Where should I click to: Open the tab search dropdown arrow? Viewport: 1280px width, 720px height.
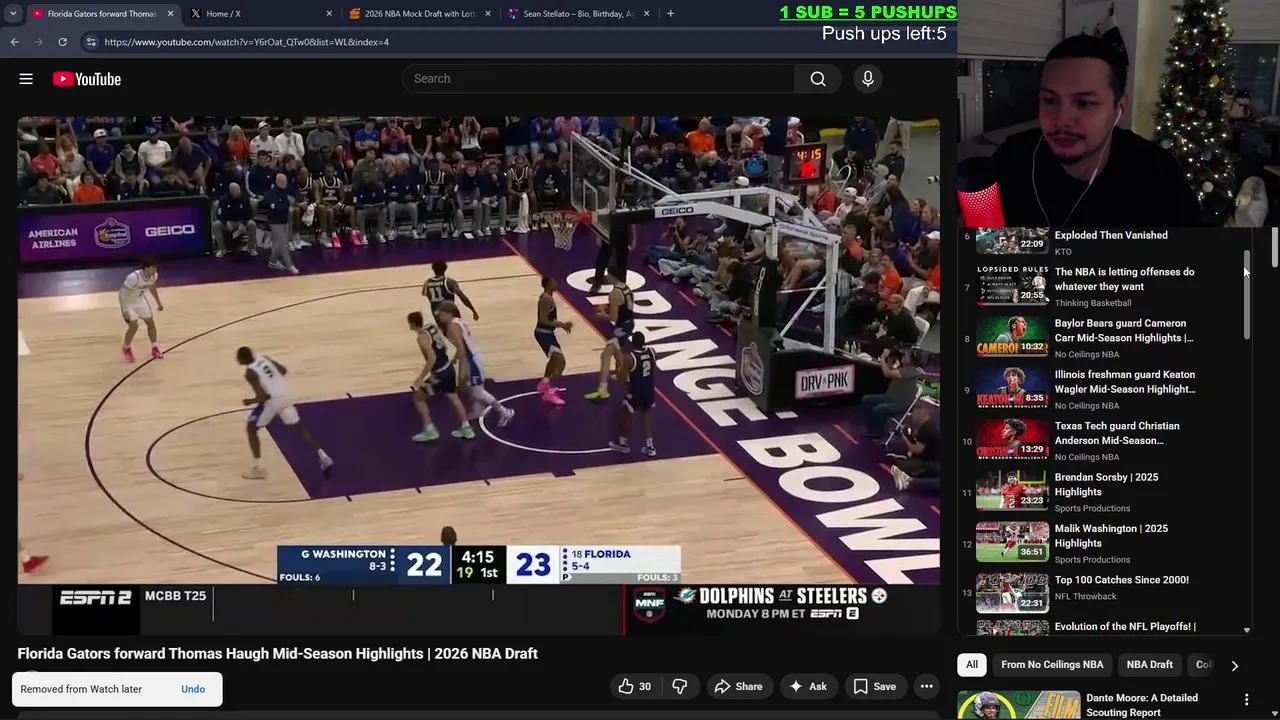pyautogui.click(x=12, y=14)
